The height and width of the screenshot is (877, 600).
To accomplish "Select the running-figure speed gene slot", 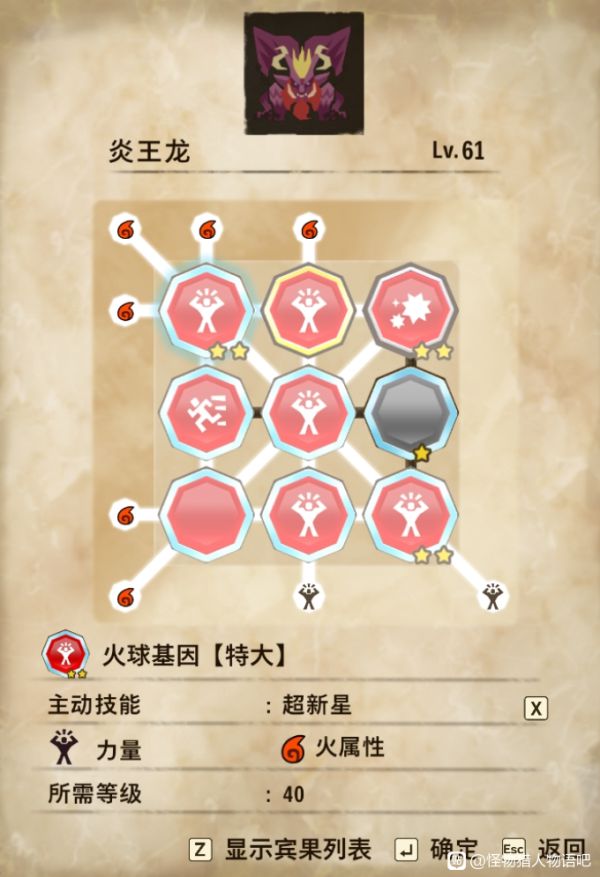I will pyautogui.click(x=206, y=413).
